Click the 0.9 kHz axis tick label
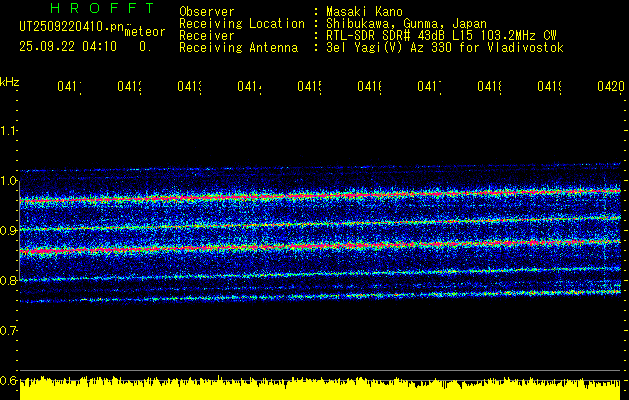 click(8, 230)
